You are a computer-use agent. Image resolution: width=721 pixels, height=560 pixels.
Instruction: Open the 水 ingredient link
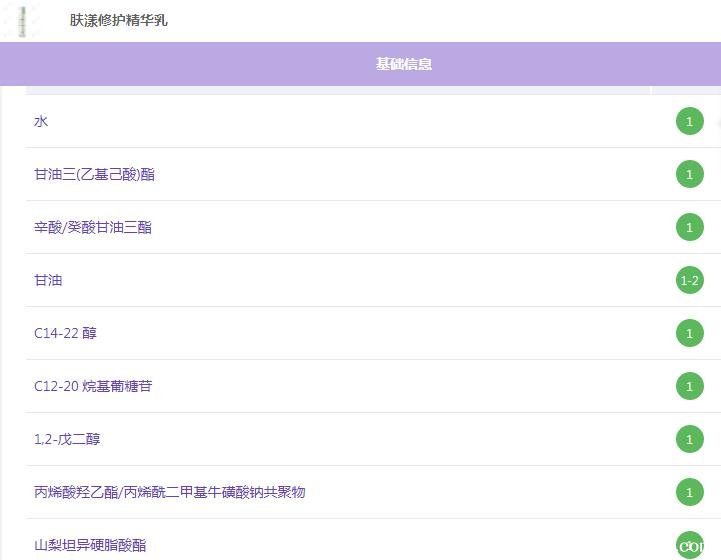(x=41, y=121)
